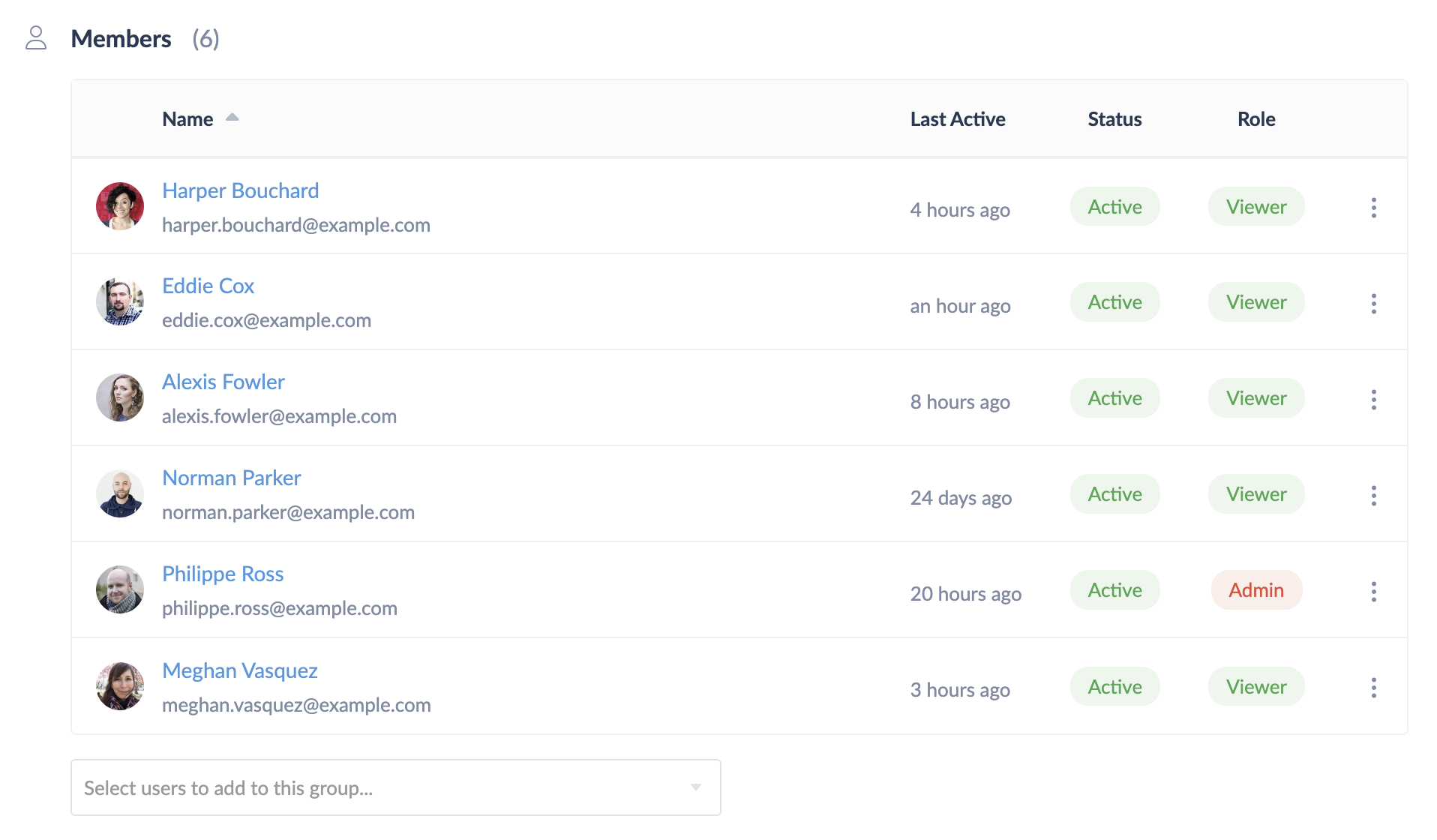Click the Active status badge for Meghan Vasquez
Image resolution: width=1437 pixels, height=840 pixels.
tap(1114, 687)
